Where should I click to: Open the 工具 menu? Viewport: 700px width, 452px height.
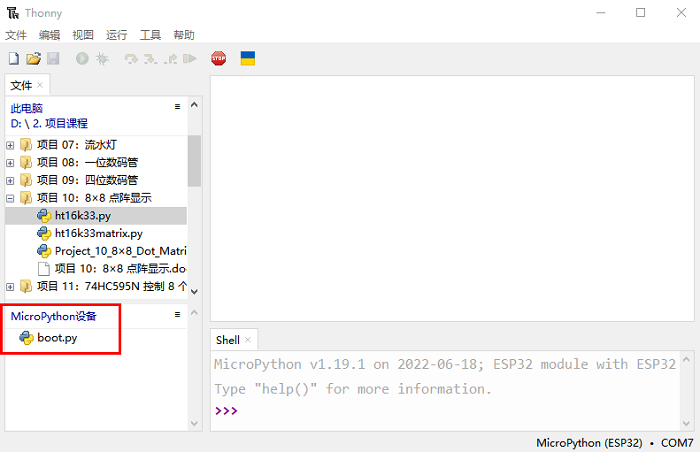point(150,35)
